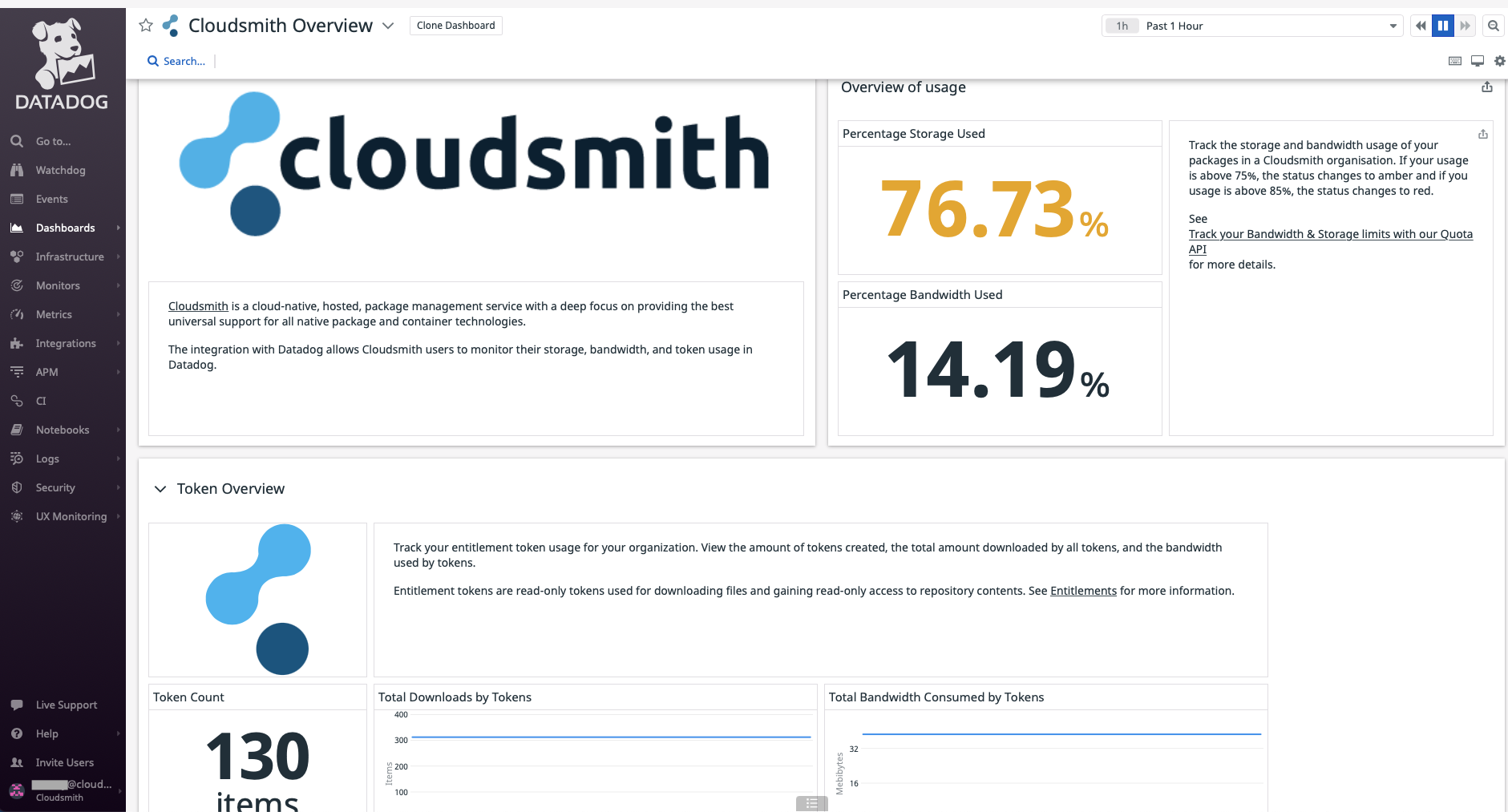Click Total Bandwidth Consumed by Tokens title
The image size is (1508, 812).
pos(936,697)
